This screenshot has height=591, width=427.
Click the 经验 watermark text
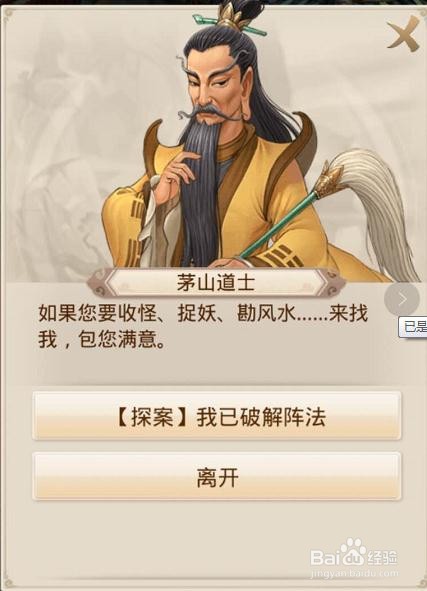pyautogui.click(x=383, y=557)
